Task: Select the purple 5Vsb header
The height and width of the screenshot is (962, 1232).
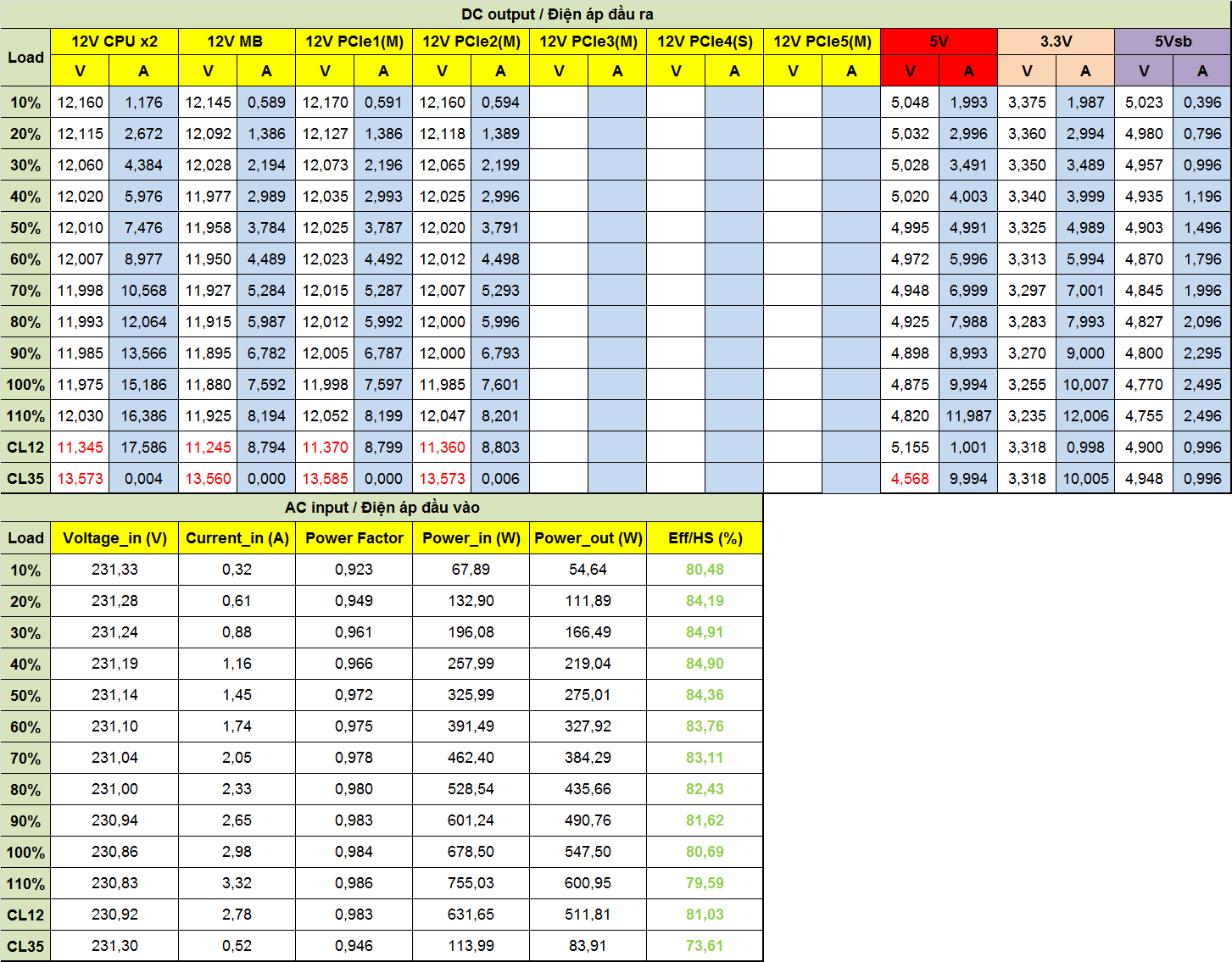Action: coord(1173,42)
